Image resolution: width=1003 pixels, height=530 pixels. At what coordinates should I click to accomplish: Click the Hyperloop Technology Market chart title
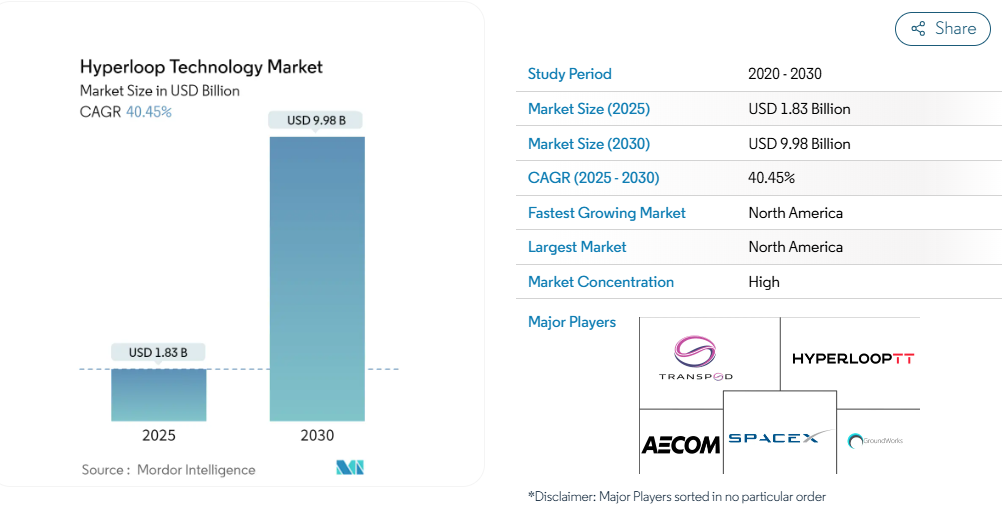pyautogui.click(x=201, y=67)
